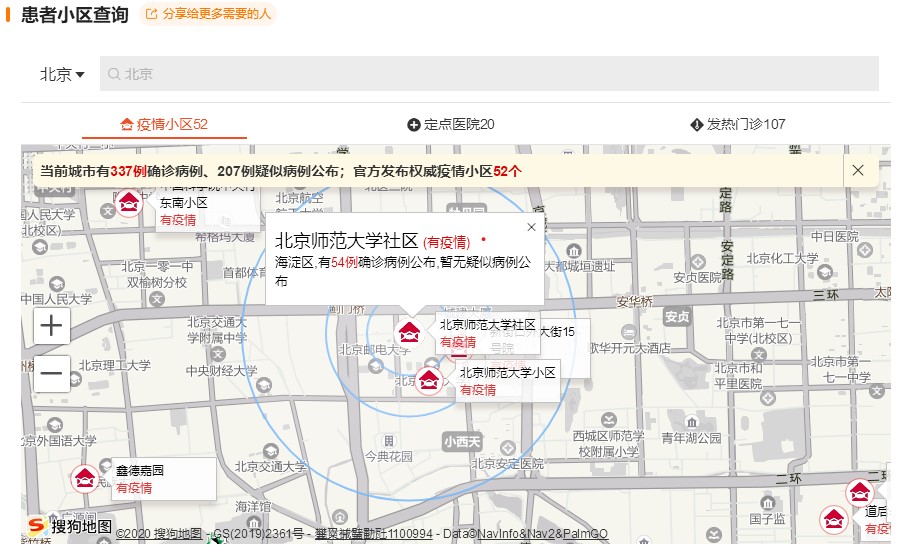Click the 安华桥 bridge label

coord(634,302)
